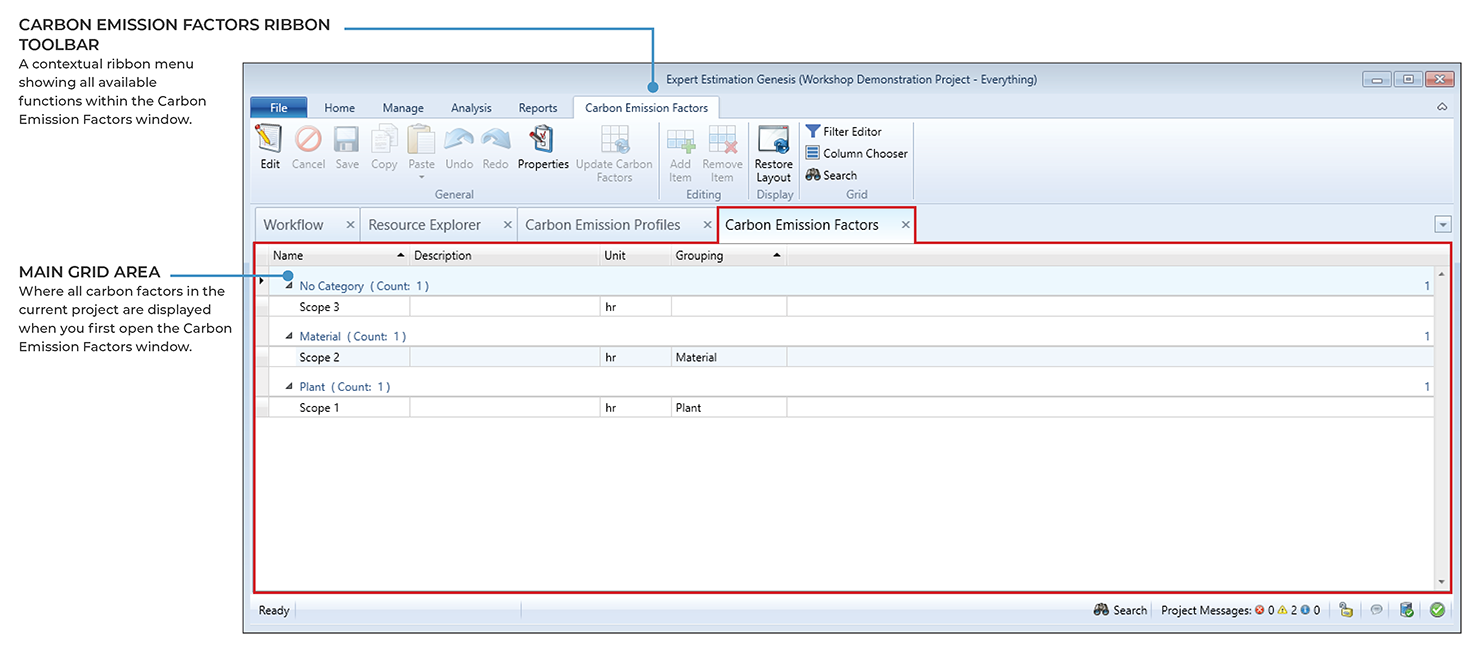
Task: Click the Search binoculars in status bar
Action: tap(1101, 610)
